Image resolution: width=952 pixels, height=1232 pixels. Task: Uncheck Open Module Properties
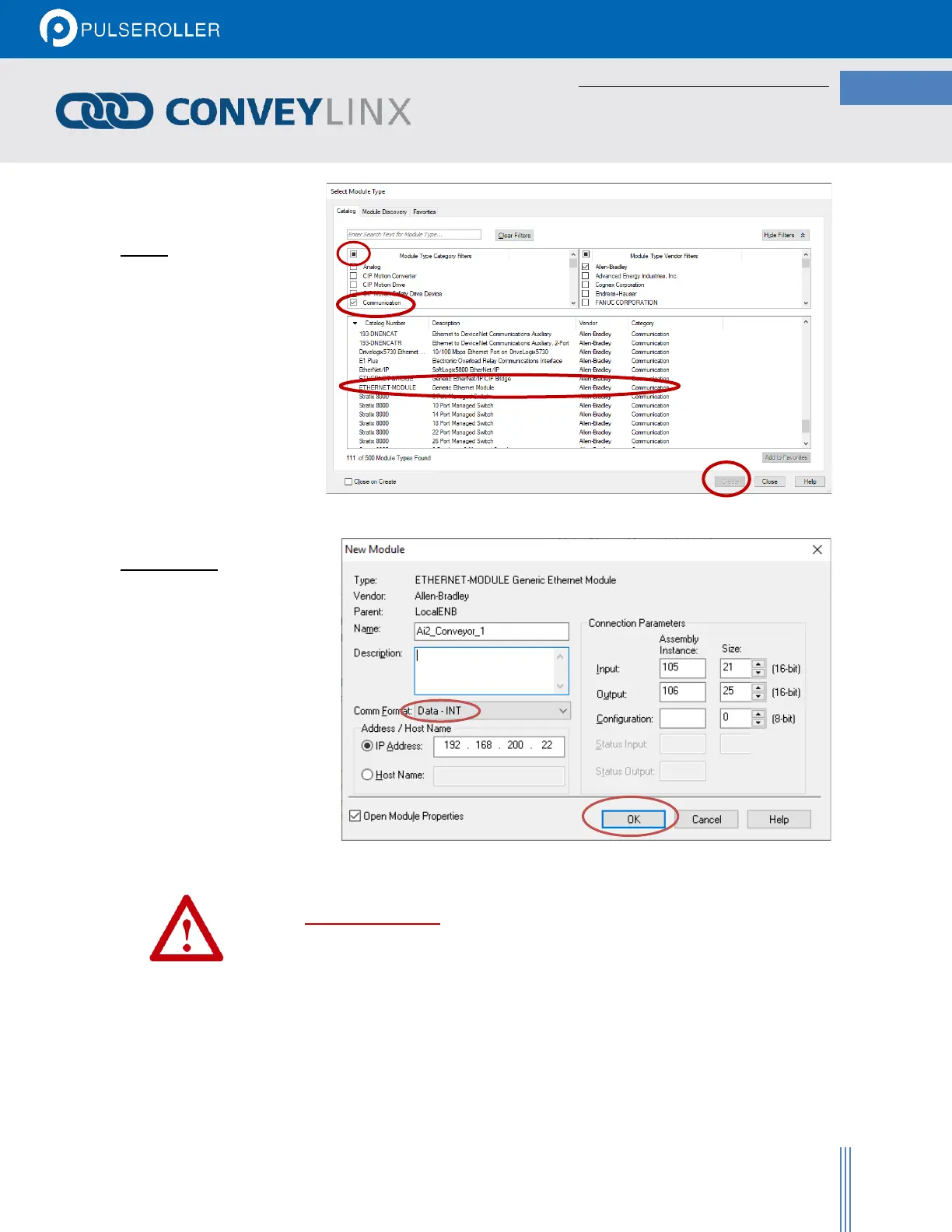[x=355, y=816]
